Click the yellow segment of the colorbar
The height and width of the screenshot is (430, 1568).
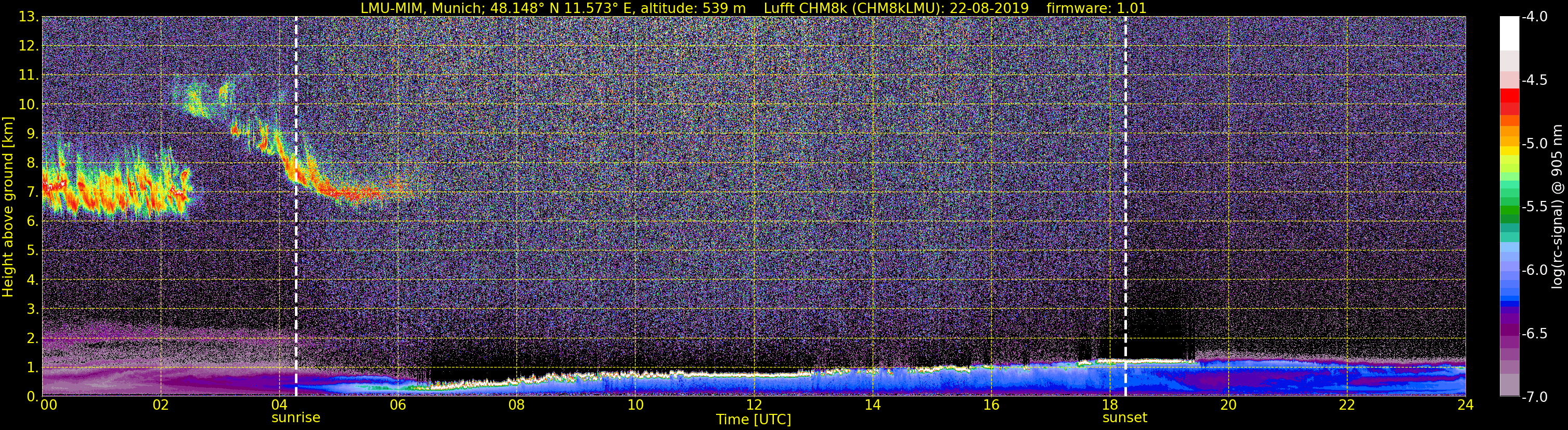point(1510,151)
